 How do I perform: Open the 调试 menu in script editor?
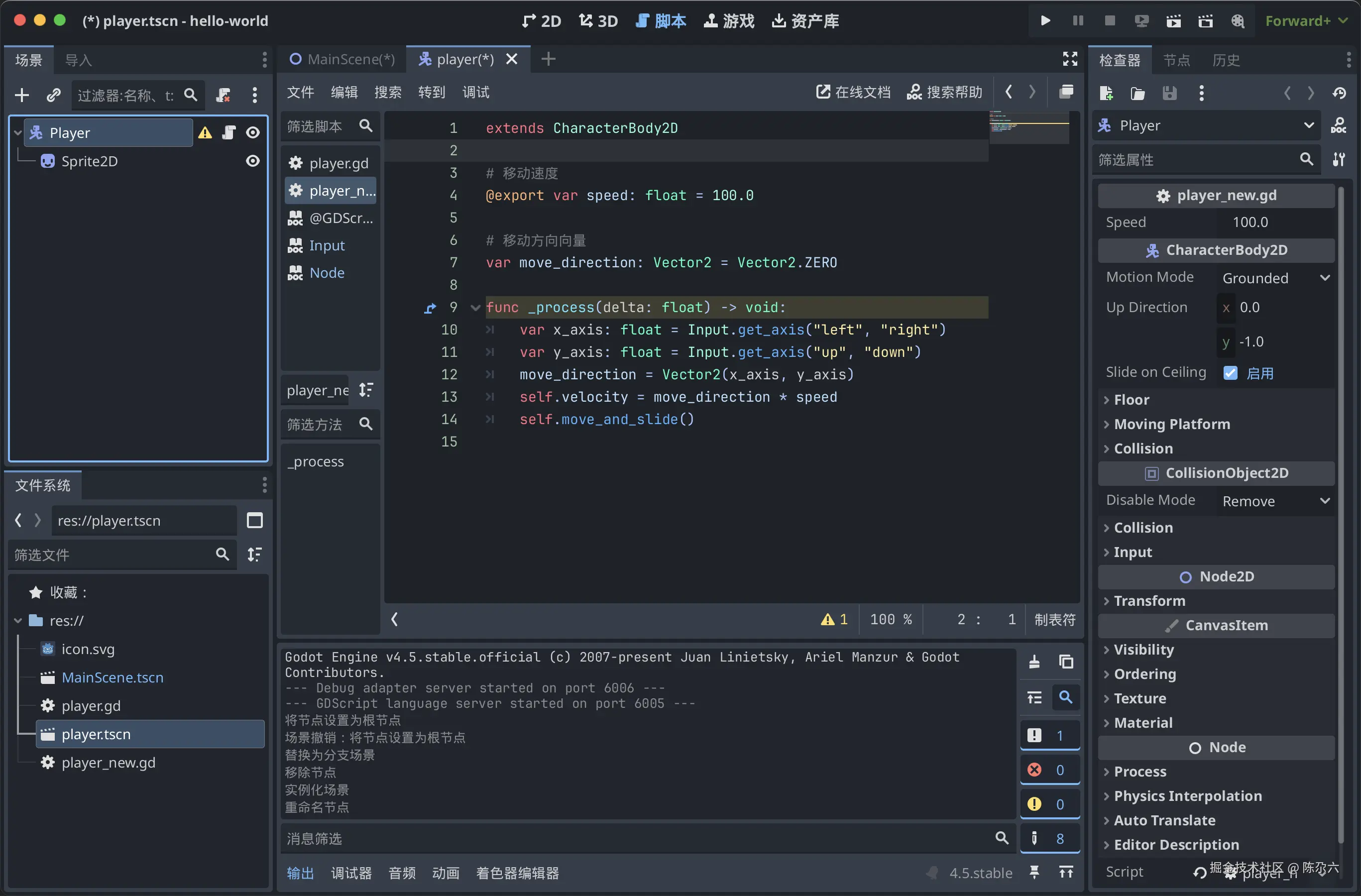(x=475, y=92)
